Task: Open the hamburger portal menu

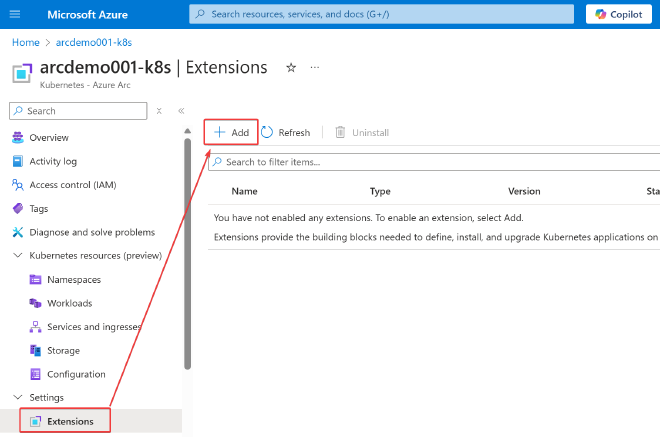Action: click(15, 14)
